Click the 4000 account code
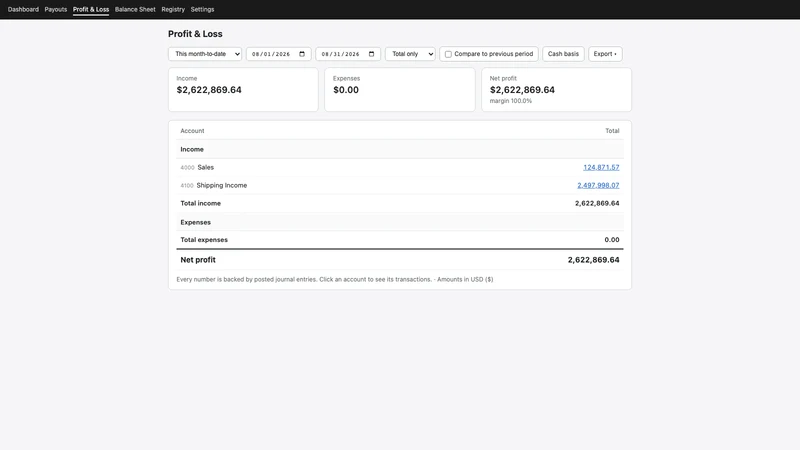Image resolution: width=800 pixels, height=450 pixels. click(x=187, y=168)
